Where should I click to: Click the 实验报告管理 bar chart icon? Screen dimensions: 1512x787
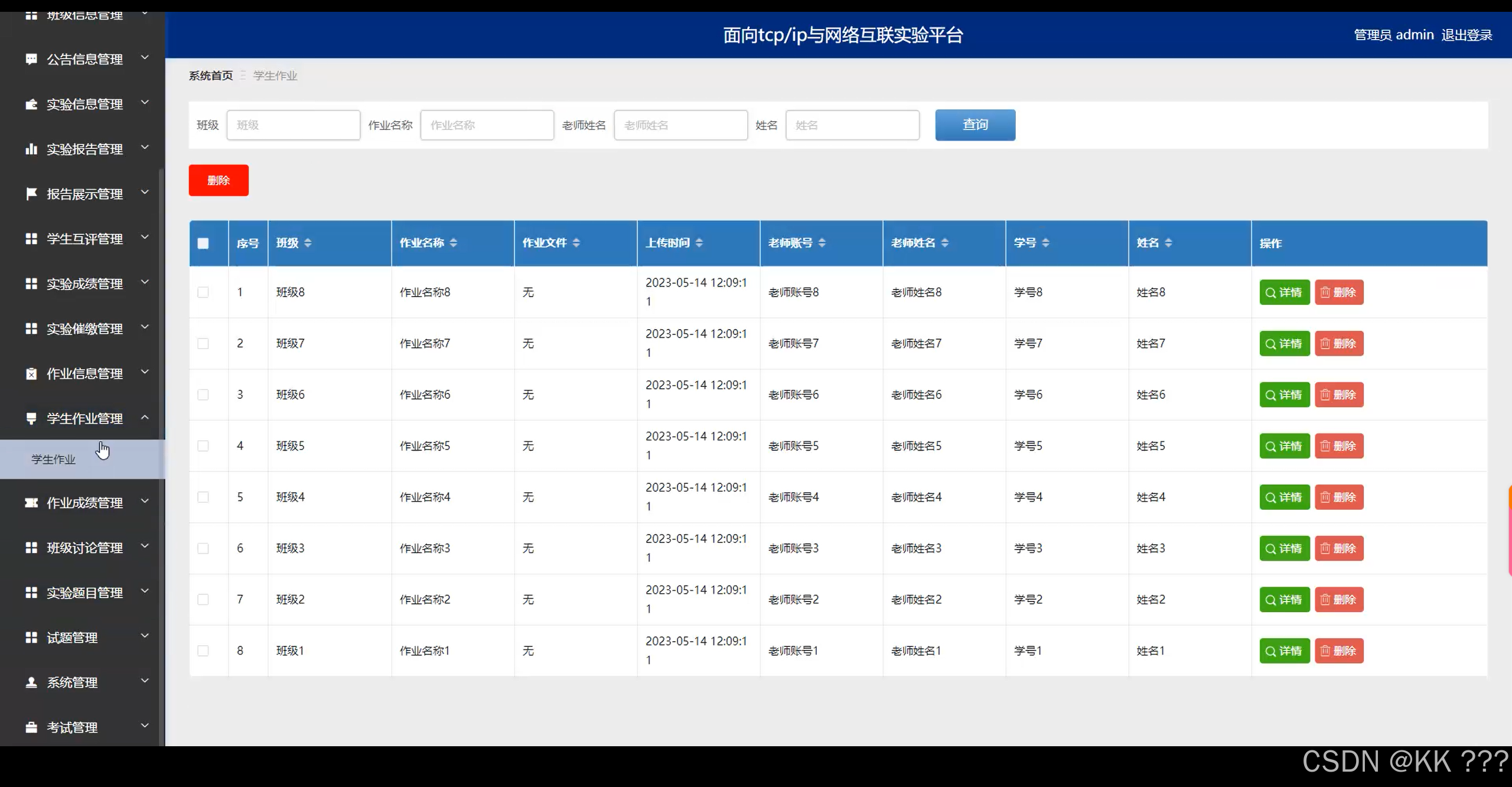pyautogui.click(x=31, y=149)
